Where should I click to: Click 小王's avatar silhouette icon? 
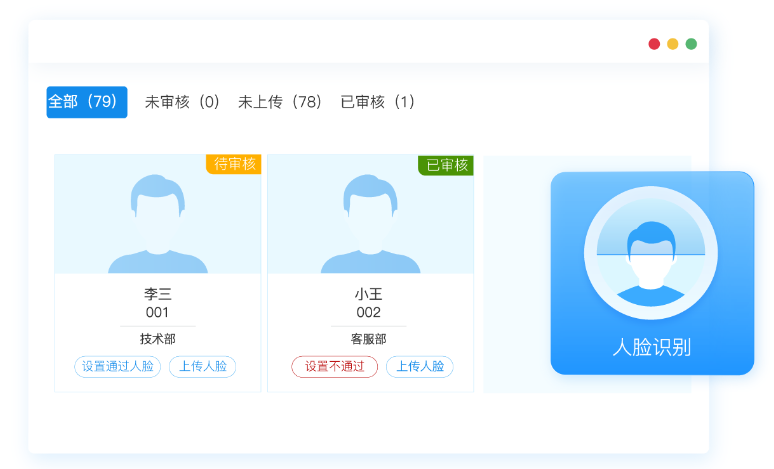pyautogui.click(x=370, y=223)
